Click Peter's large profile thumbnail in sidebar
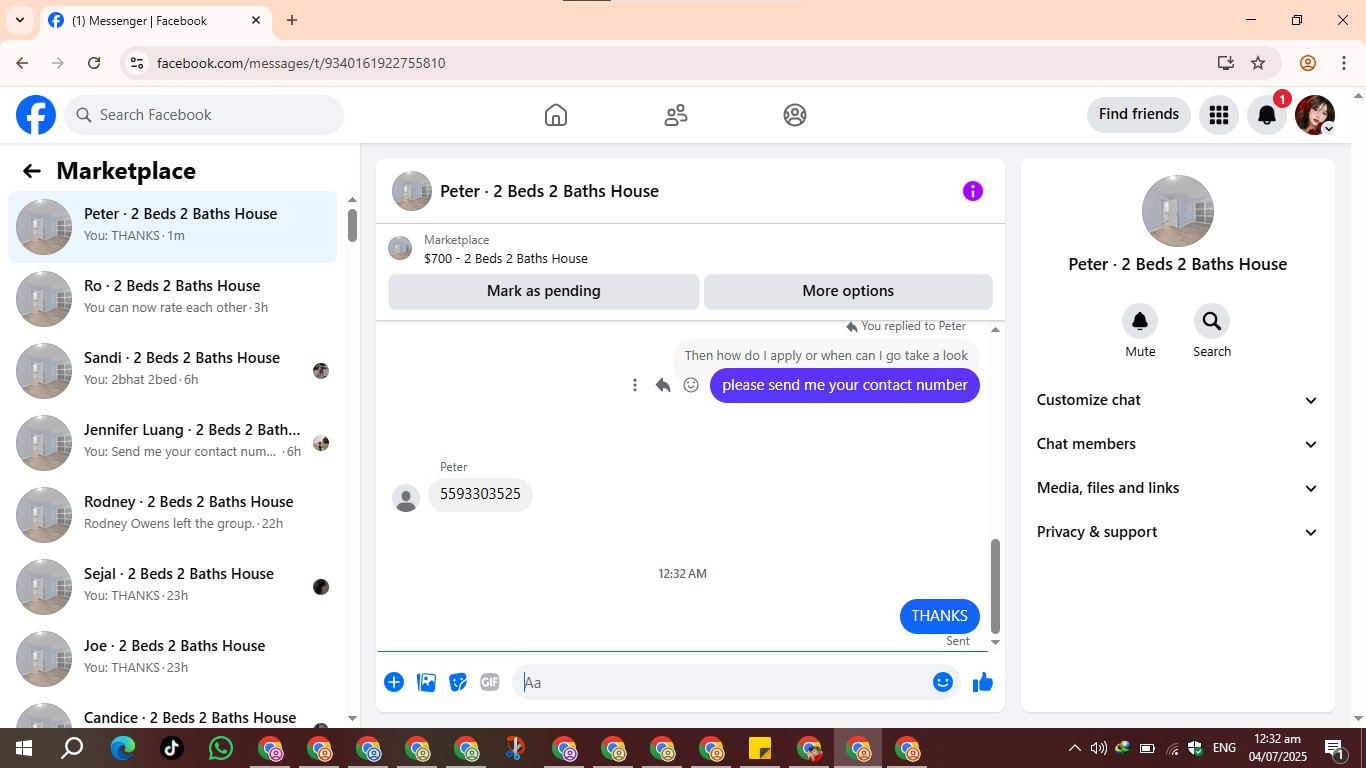Screen dimensions: 1366x768 (1178, 211)
